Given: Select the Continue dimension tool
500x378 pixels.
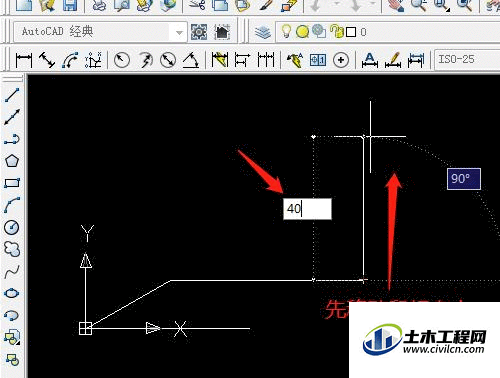Looking at the screenshot, I should [266, 60].
